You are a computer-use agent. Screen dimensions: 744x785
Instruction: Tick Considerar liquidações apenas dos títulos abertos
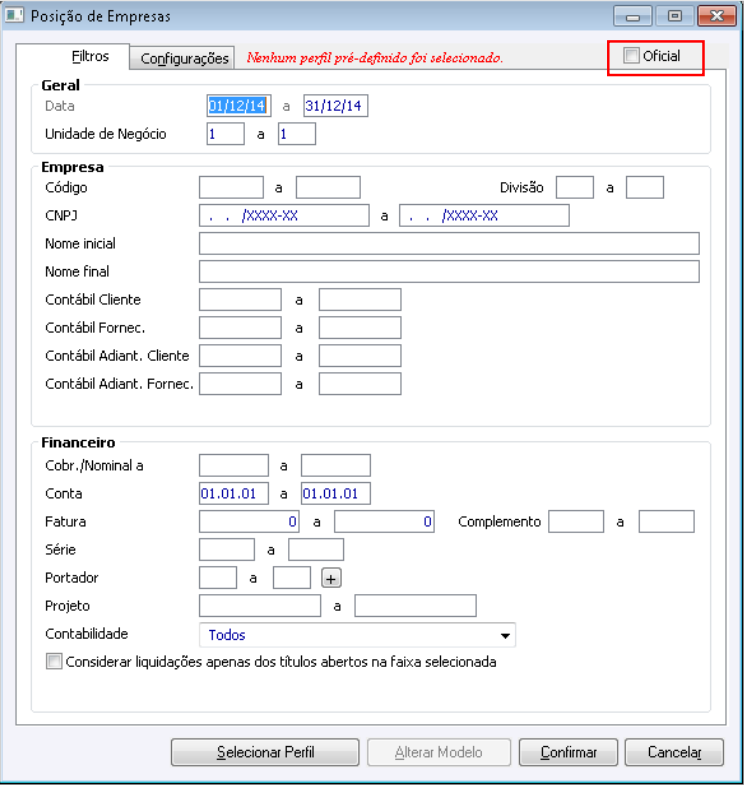pos(54,661)
